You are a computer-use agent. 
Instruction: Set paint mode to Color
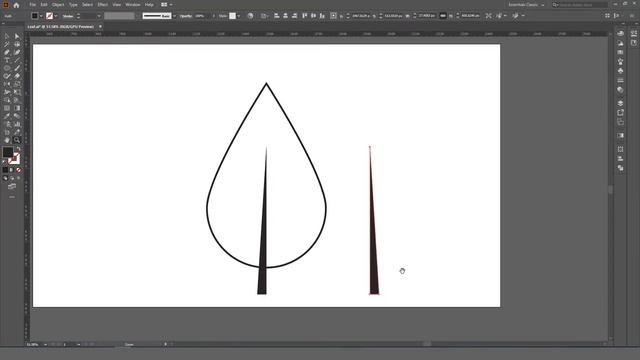(x=5, y=170)
